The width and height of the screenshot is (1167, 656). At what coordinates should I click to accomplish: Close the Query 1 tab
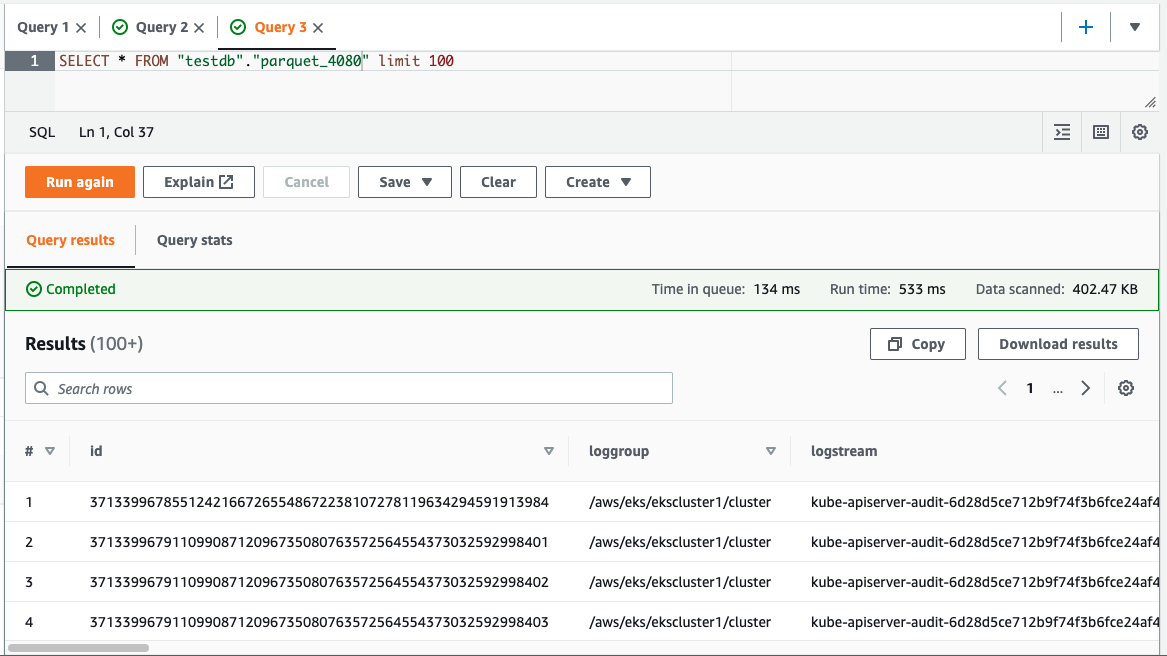pyautogui.click(x=81, y=28)
